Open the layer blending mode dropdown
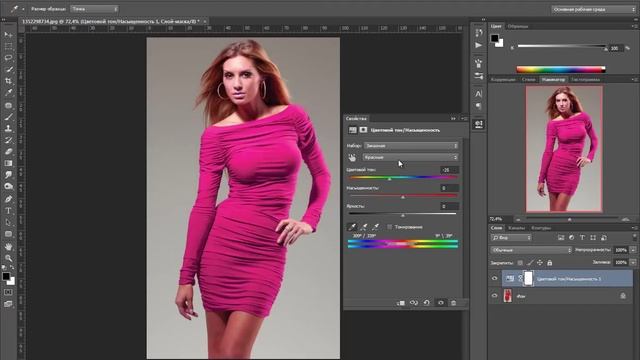The width and height of the screenshot is (640, 360). [531, 250]
